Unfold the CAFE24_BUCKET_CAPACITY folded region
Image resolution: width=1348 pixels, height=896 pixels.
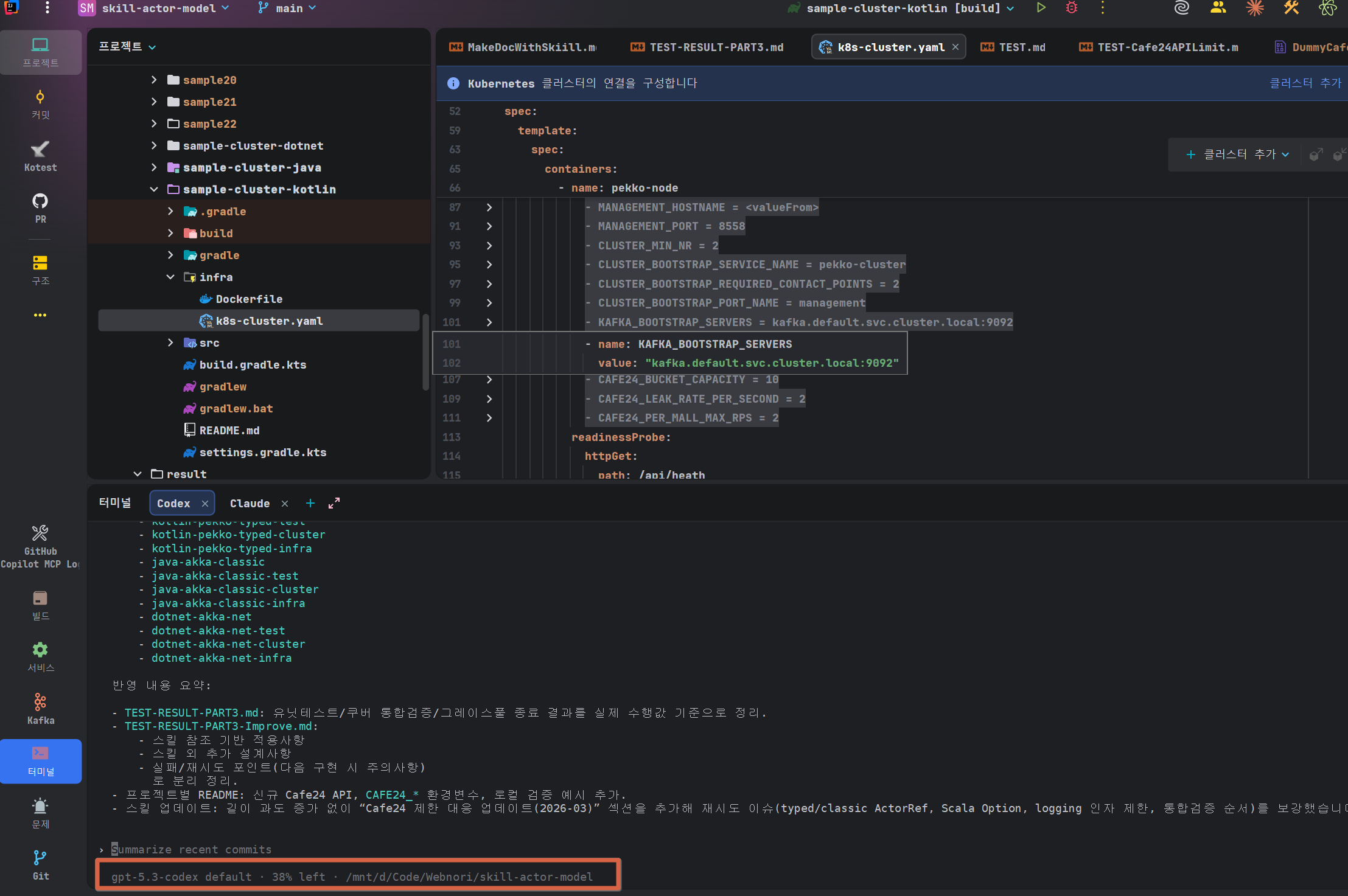[x=489, y=380]
